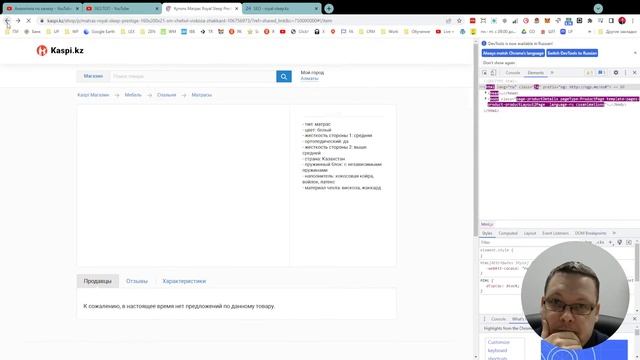
Task: Open the Спальня breadcrumb
Action: click(x=167, y=95)
